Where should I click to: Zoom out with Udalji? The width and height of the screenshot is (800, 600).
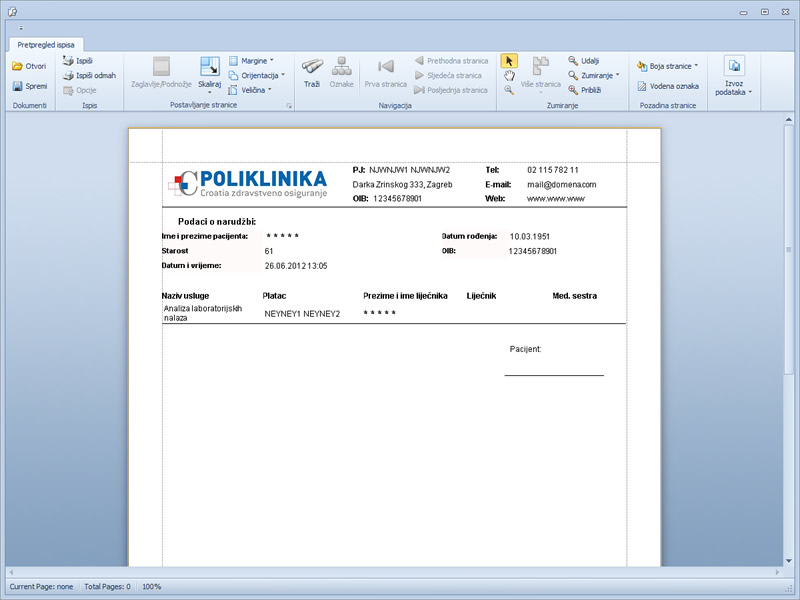coord(584,61)
